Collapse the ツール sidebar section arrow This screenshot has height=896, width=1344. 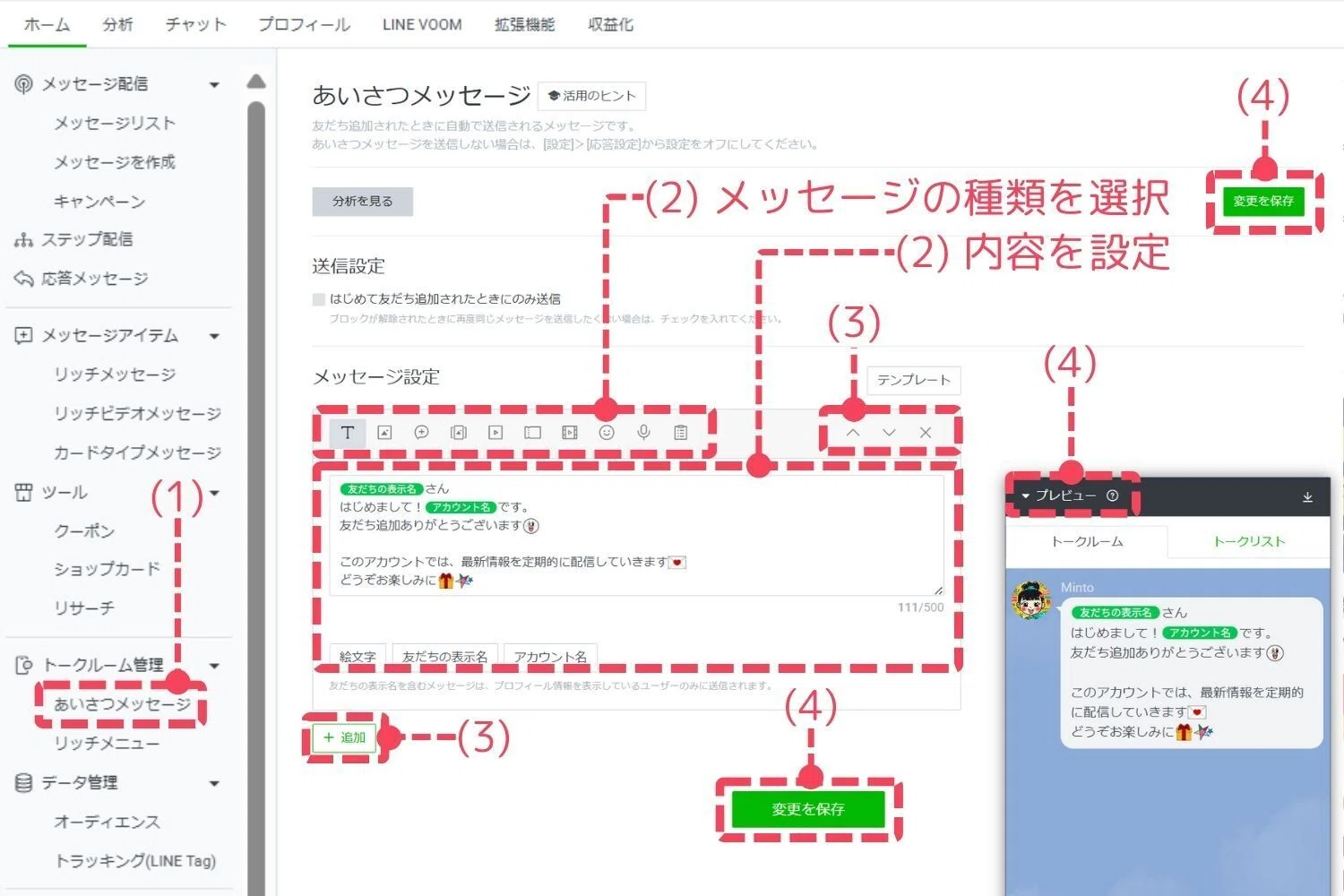click(214, 493)
